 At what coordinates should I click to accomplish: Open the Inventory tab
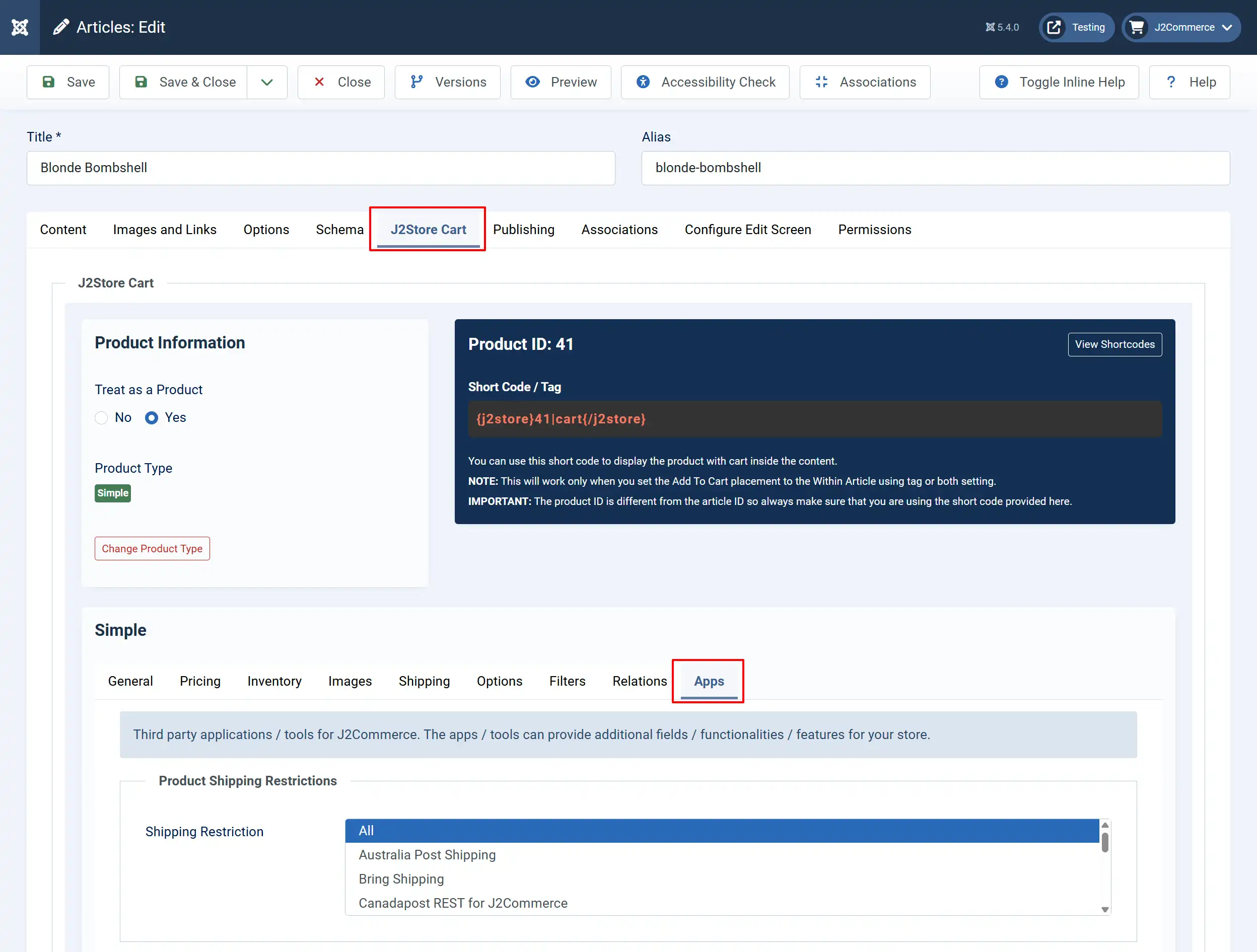(274, 681)
